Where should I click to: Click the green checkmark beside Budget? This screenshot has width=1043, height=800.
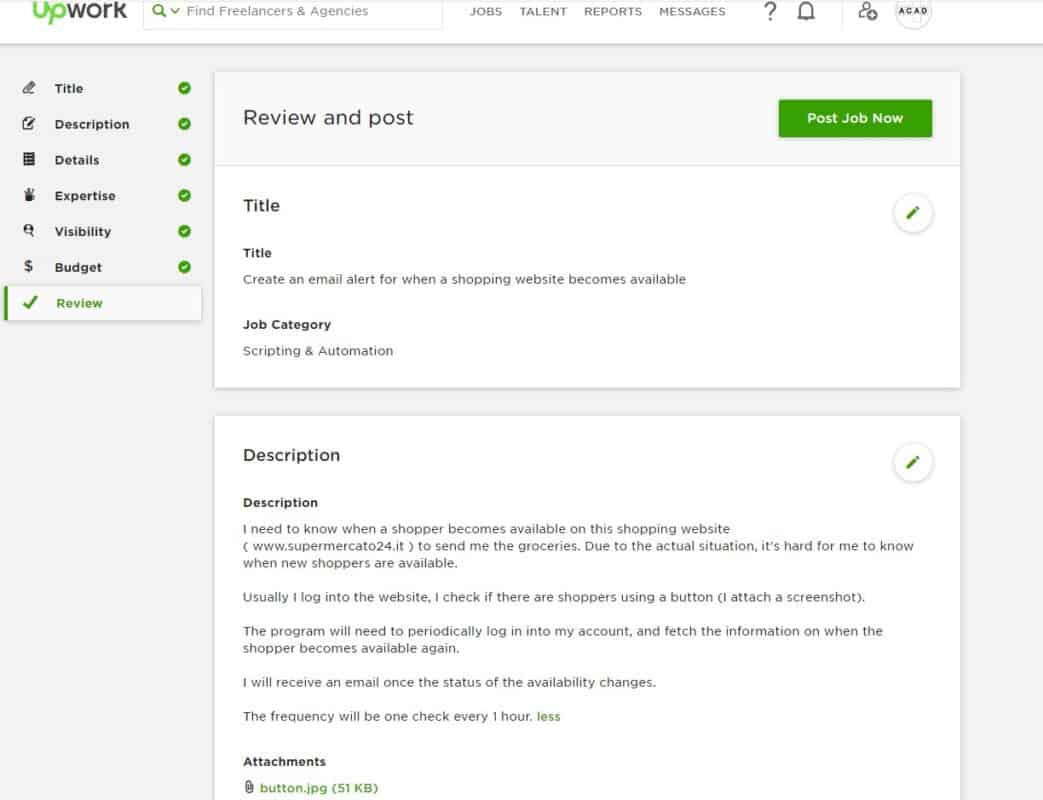click(184, 267)
